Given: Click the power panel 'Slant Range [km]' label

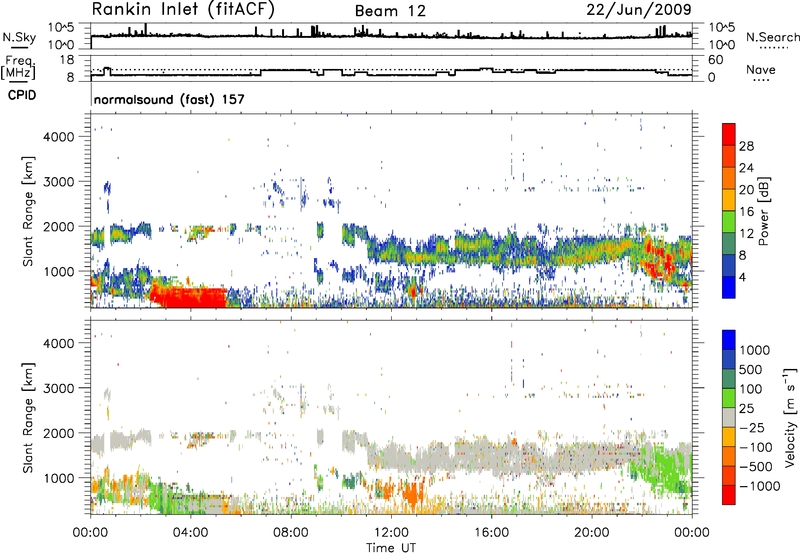Looking at the screenshot, I should [28, 211].
